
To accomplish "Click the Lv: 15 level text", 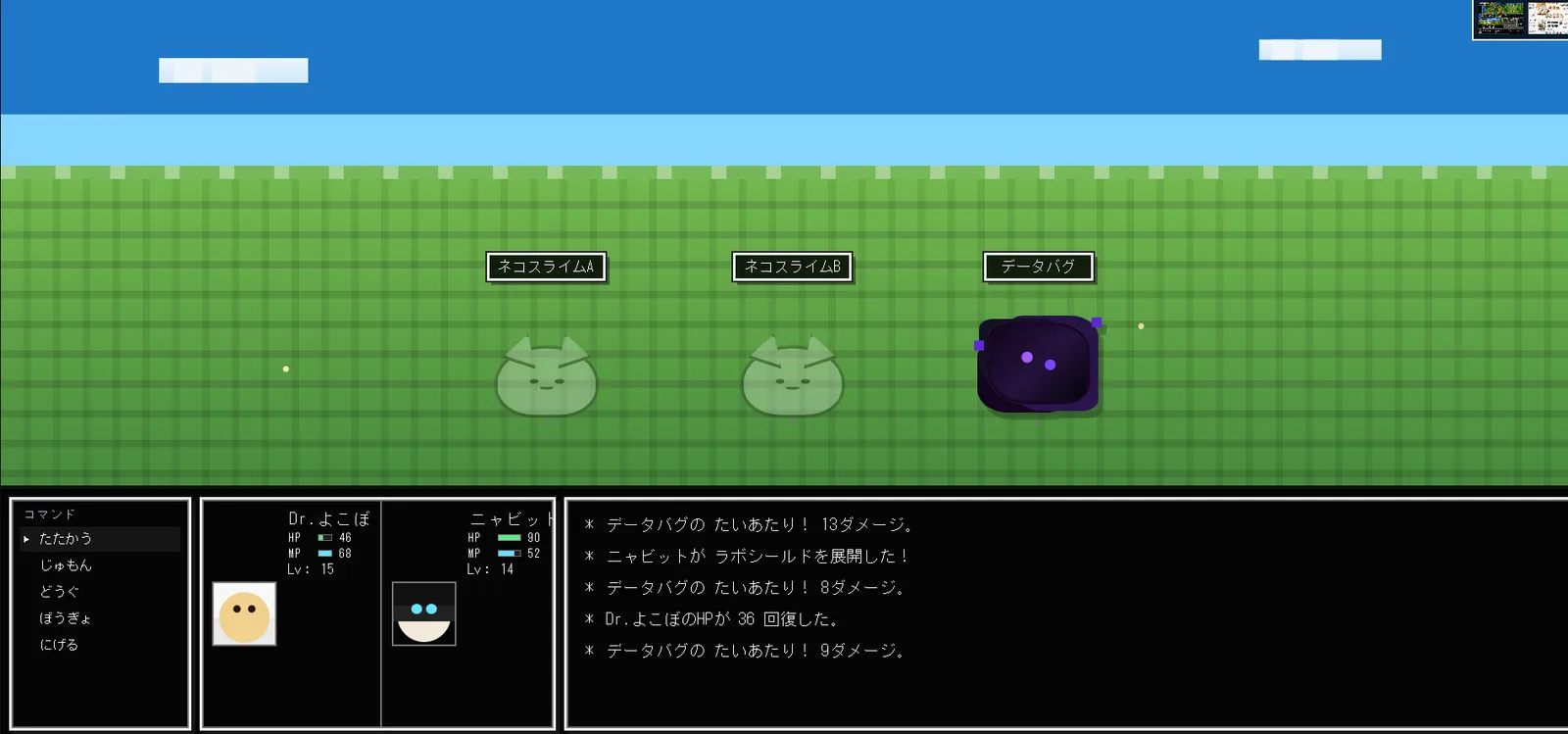I will pos(311,569).
